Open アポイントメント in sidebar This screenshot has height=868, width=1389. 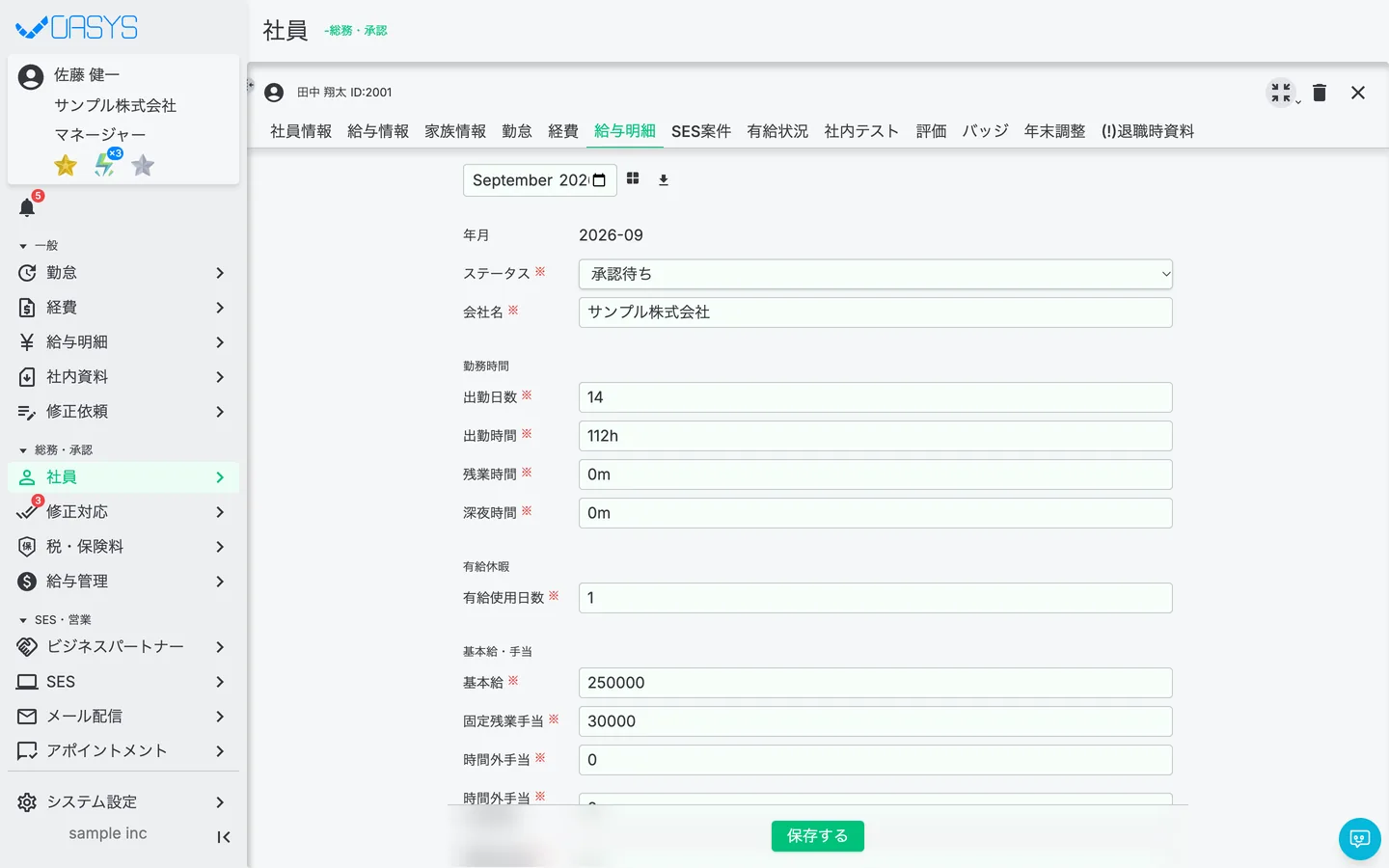coord(123,751)
